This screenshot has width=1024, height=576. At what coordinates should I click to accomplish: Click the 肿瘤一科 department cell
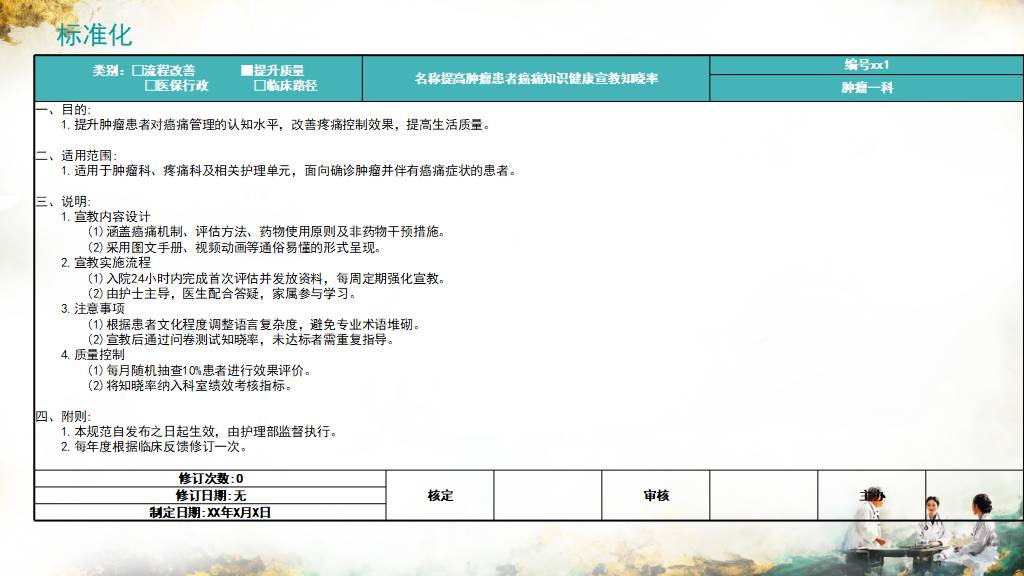point(866,88)
